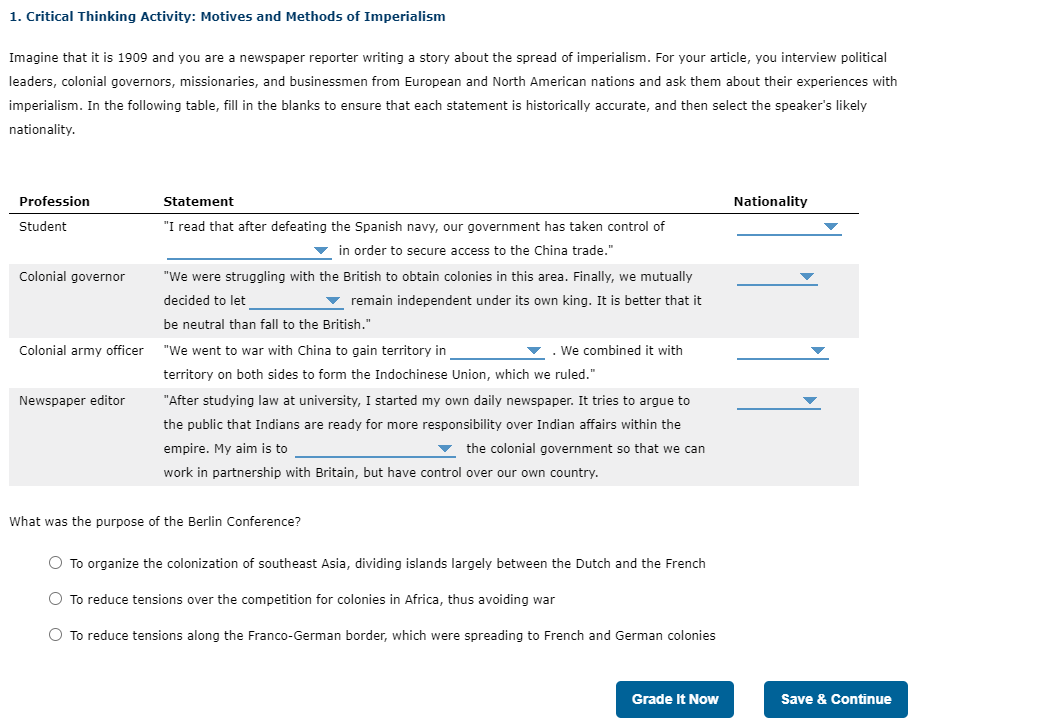This screenshot has width=1044, height=727.
Task: Click the Save & Continue button
Action: coord(836,699)
